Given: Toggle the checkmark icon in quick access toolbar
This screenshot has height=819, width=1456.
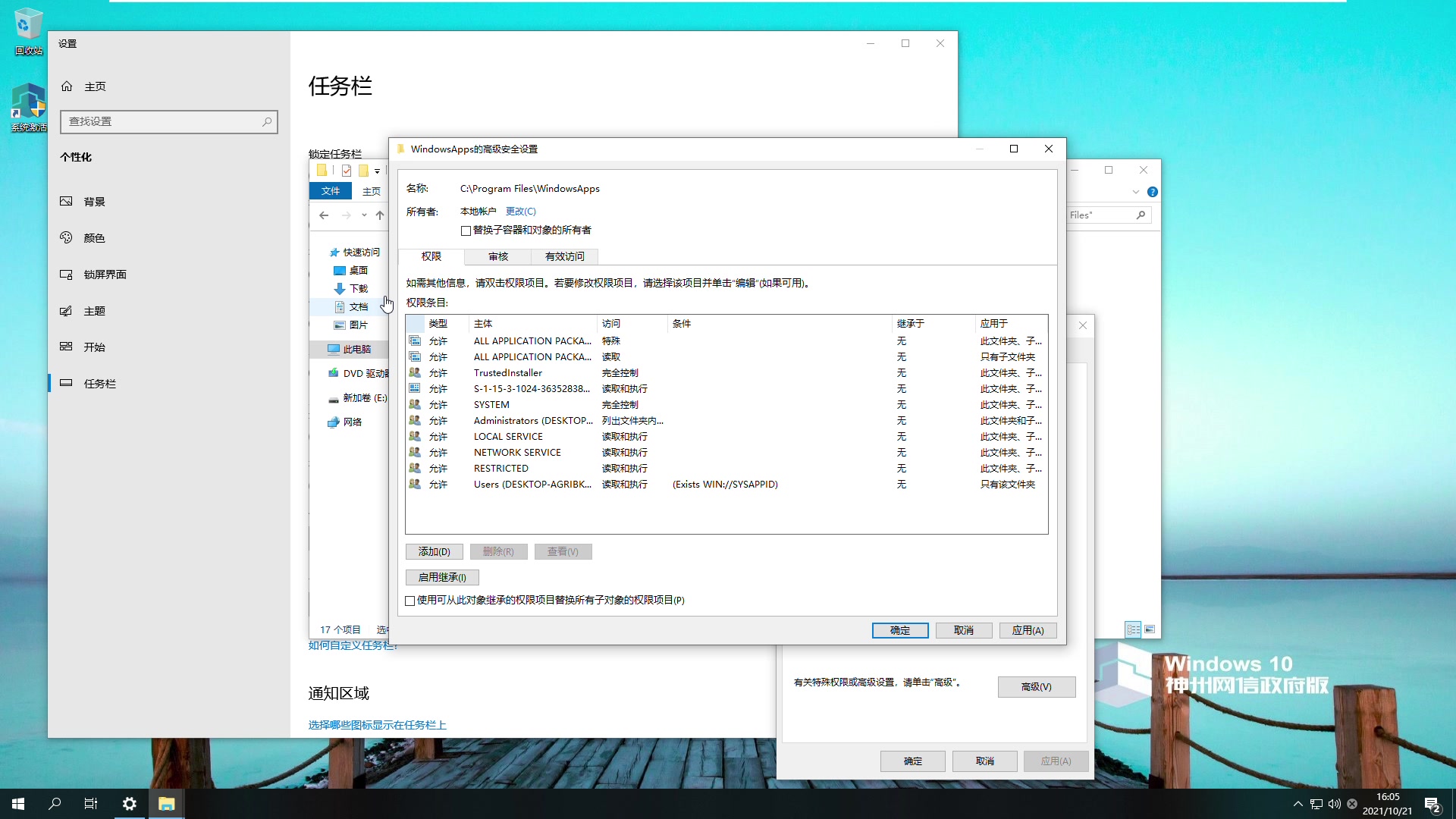Looking at the screenshot, I should tap(347, 170).
